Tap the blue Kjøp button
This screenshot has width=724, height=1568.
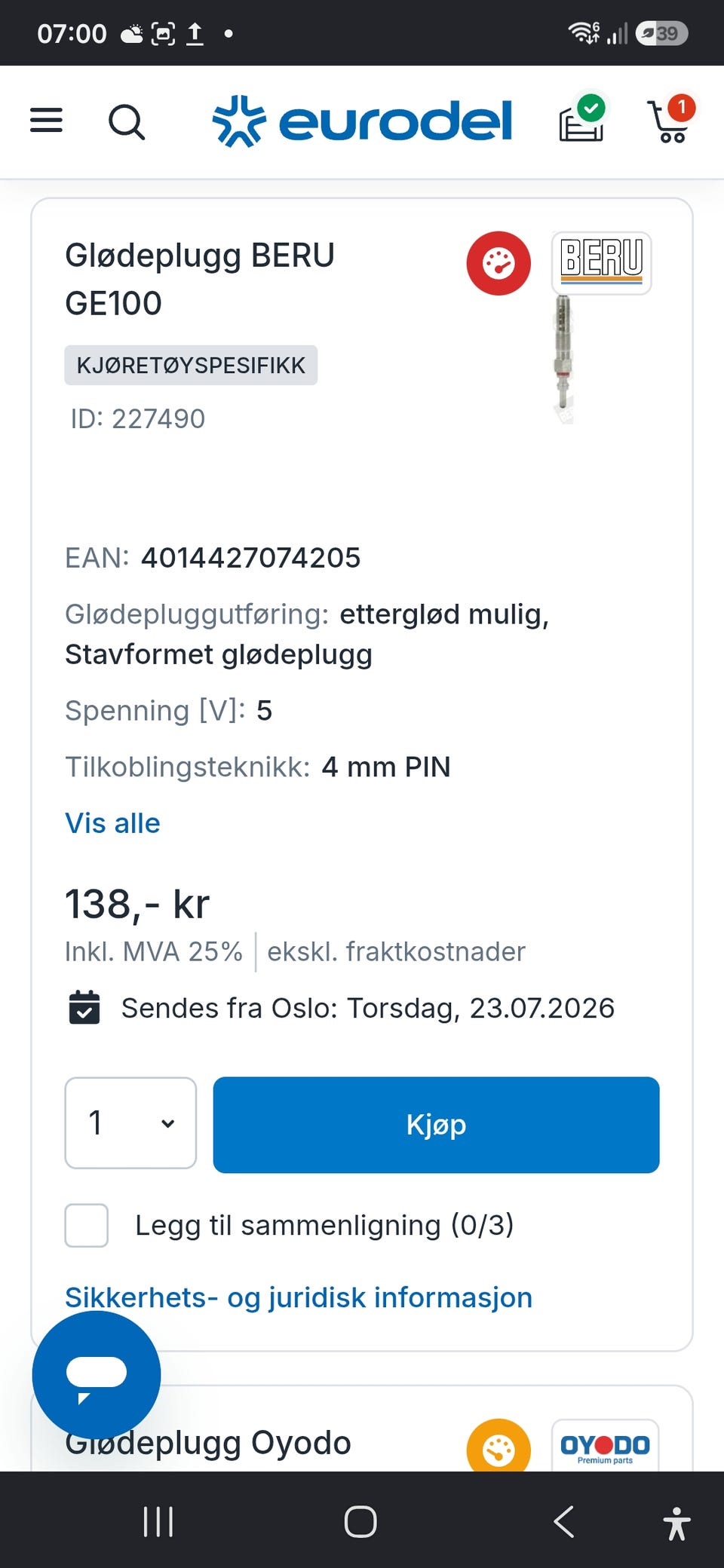pyautogui.click(x=436, y=1125)
